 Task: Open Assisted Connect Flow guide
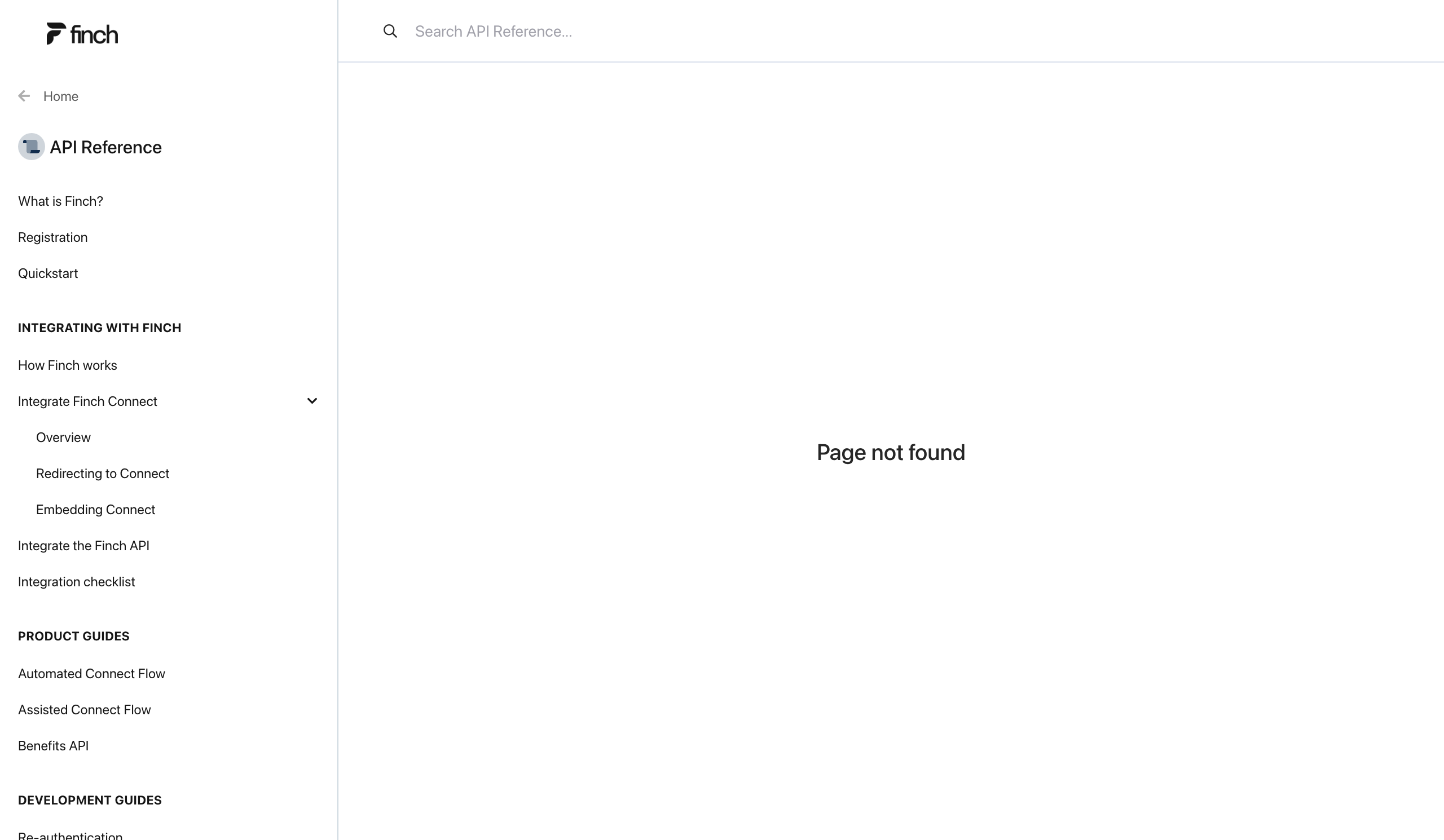point(84,709)
